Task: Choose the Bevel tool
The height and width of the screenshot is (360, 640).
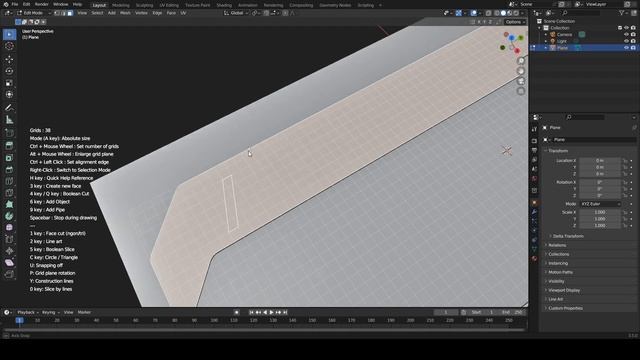Action: 9,169
